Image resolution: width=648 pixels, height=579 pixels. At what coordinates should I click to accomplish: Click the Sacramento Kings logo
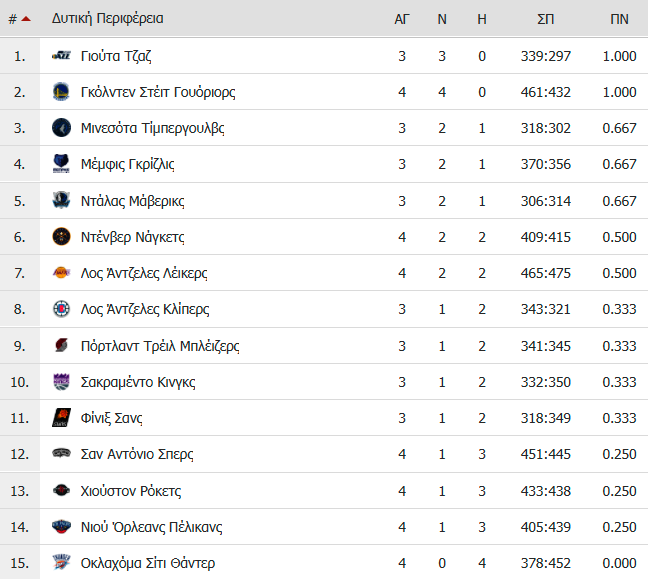[61, 381]
